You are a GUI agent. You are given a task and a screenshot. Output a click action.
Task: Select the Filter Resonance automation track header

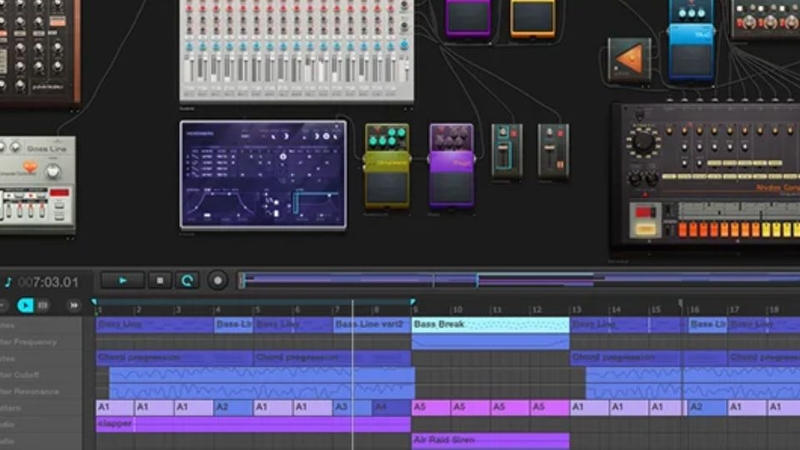click(41, 392)
